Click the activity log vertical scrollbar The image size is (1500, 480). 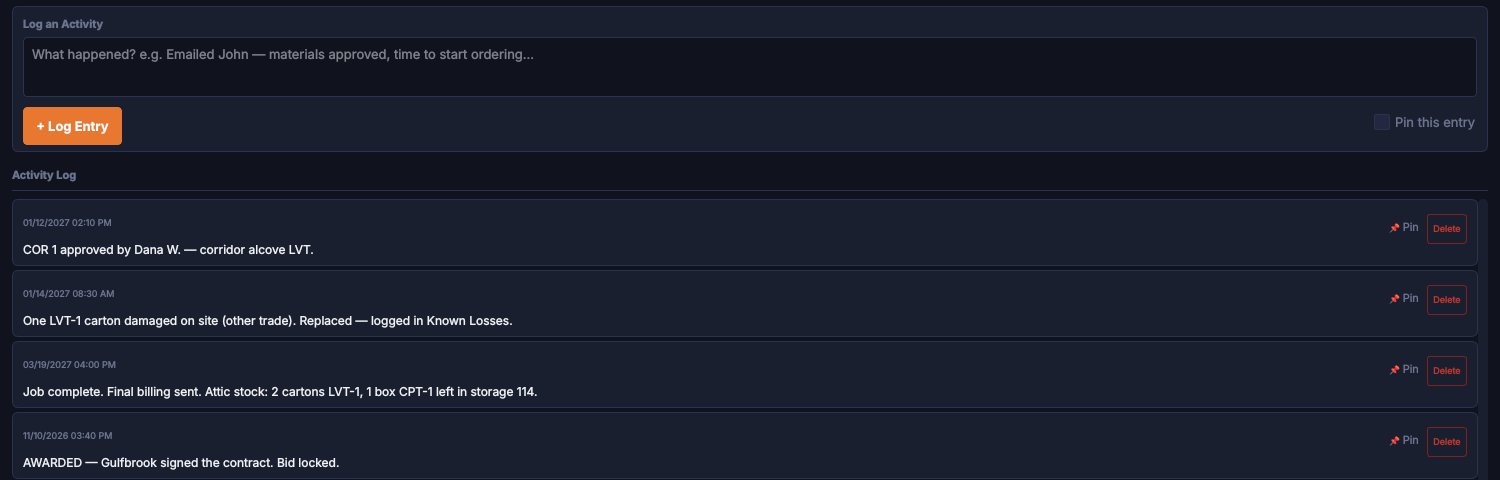1483,339
